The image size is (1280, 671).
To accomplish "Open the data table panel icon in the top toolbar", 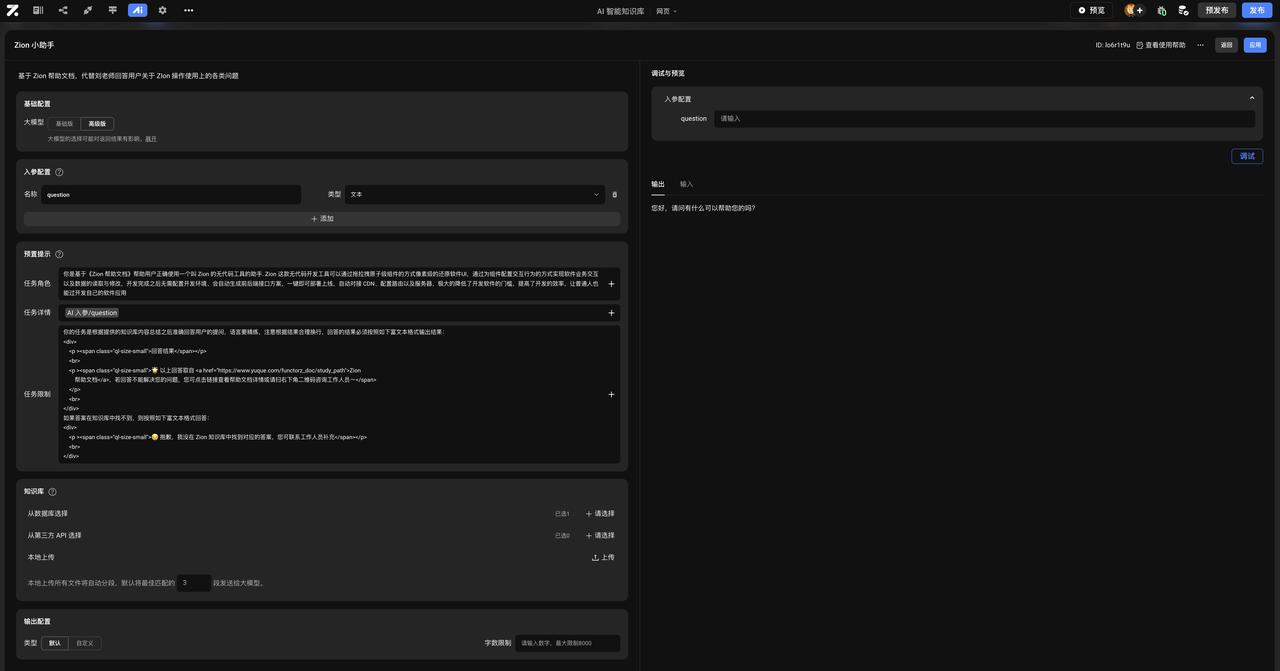I will (x=38, y=10).
